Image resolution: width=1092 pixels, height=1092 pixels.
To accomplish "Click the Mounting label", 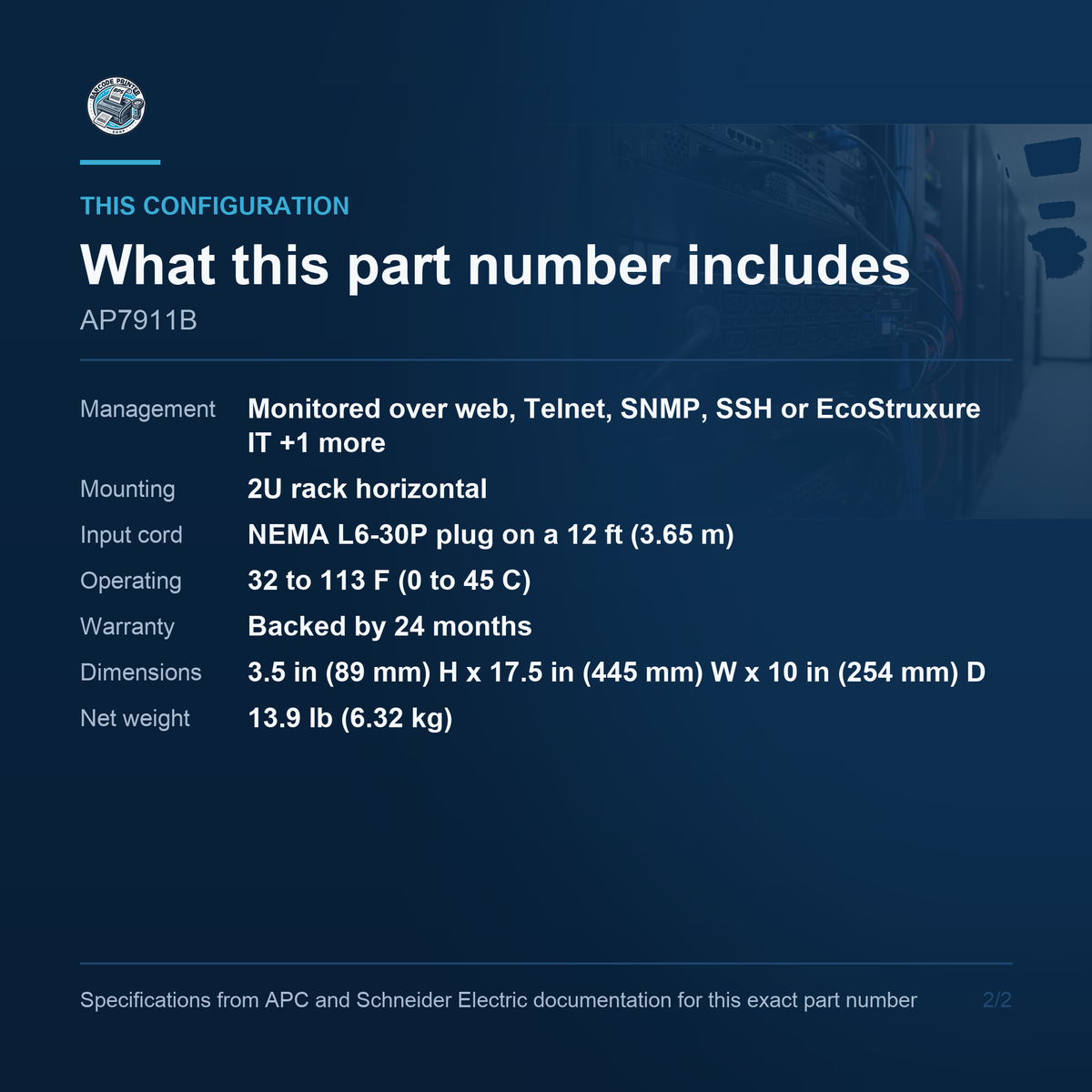I will point(127,490).
